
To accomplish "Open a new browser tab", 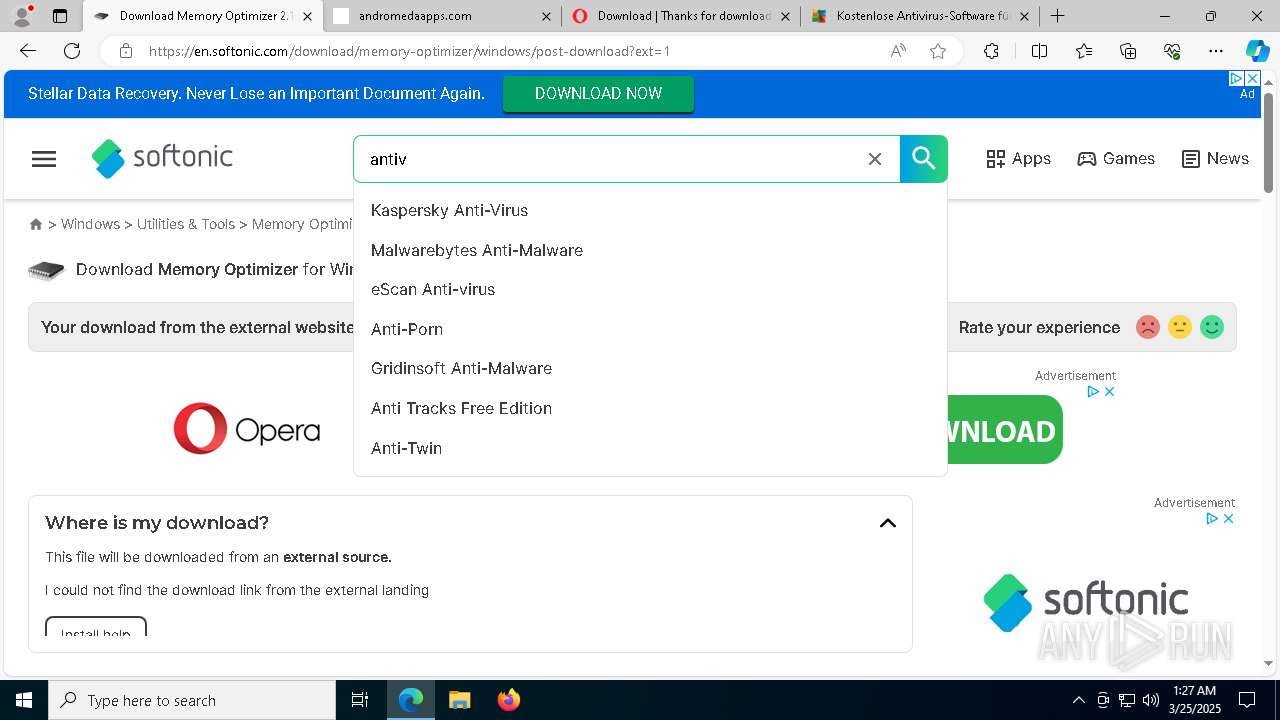I will click(x=1057, y=16).
